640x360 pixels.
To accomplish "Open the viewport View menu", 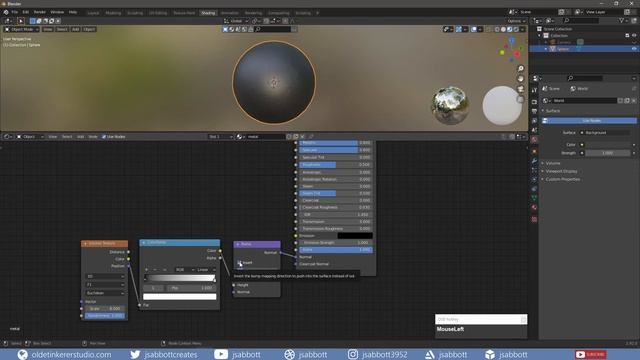I will point(48,29).
